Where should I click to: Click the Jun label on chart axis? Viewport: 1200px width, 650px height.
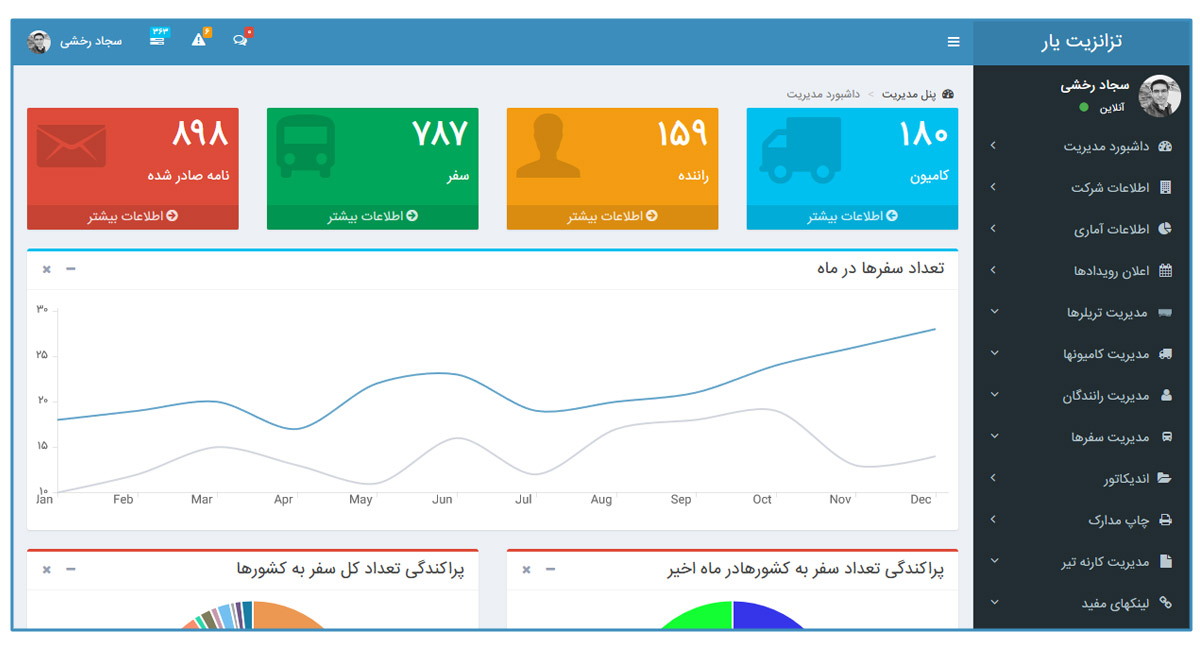[442, 499]
